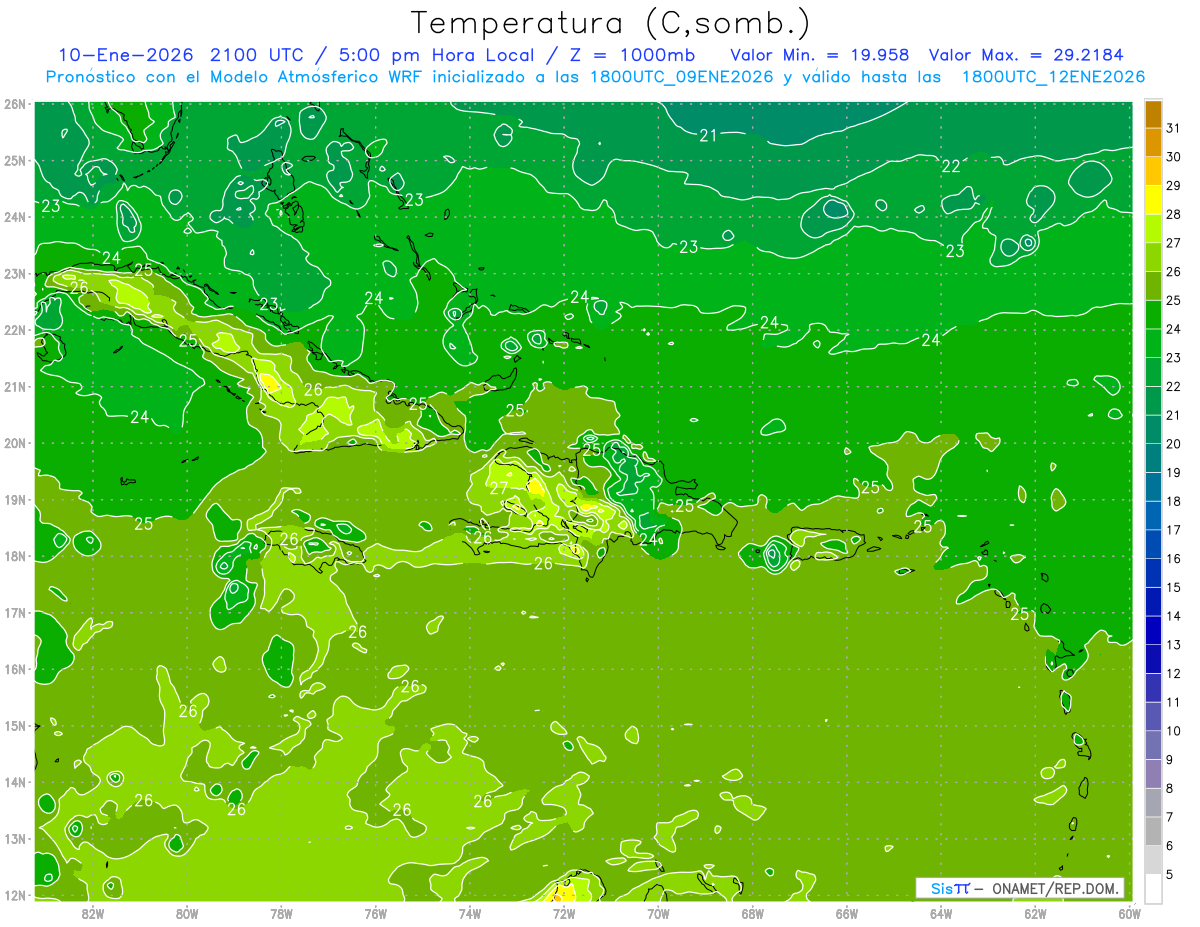Pick the blue color bar segment between 14 and 15
The width and height of the screenshot is (1200, 927).
(1153, 602)
